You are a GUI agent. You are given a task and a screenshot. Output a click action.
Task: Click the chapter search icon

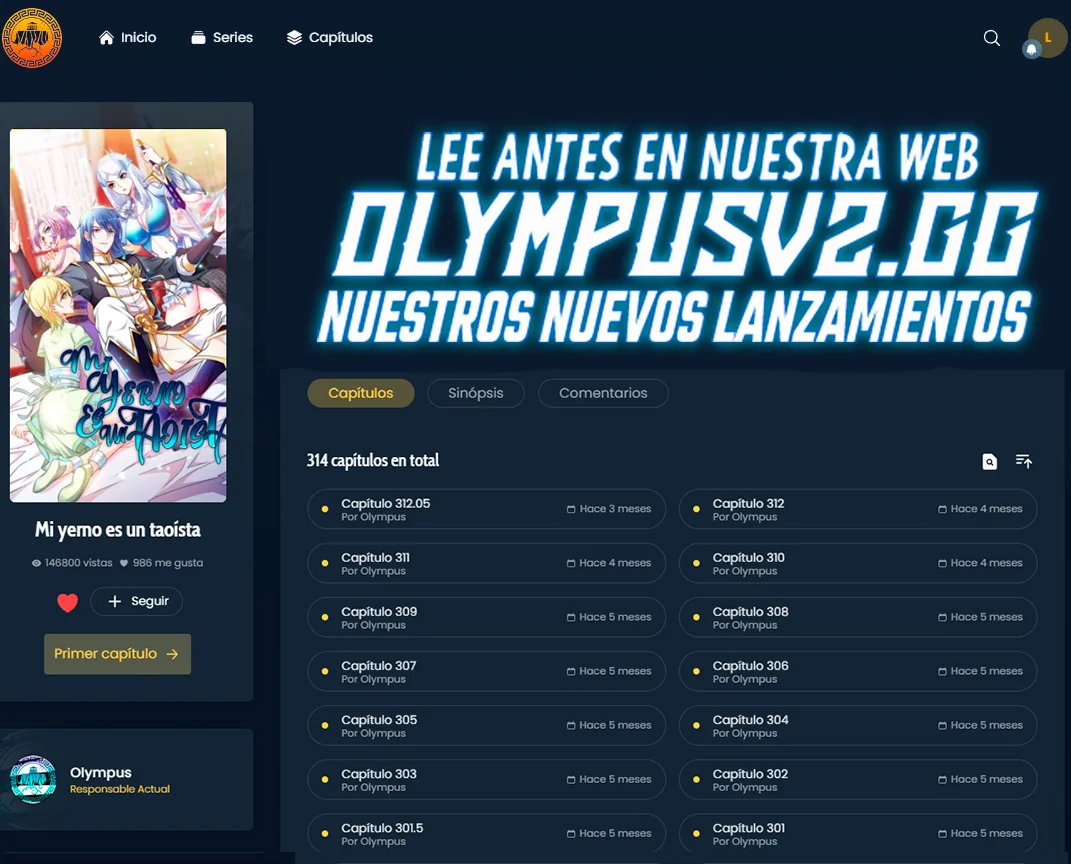[989, 461]
